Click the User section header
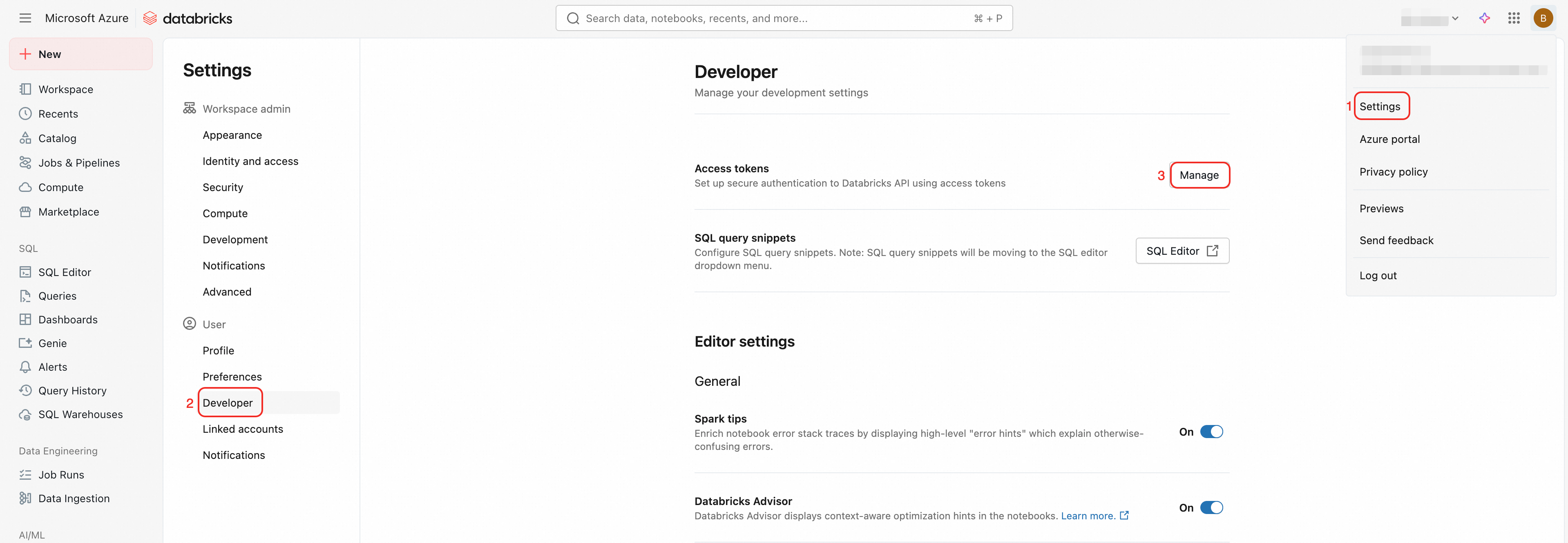1568x543 pixels. [214, 325]
